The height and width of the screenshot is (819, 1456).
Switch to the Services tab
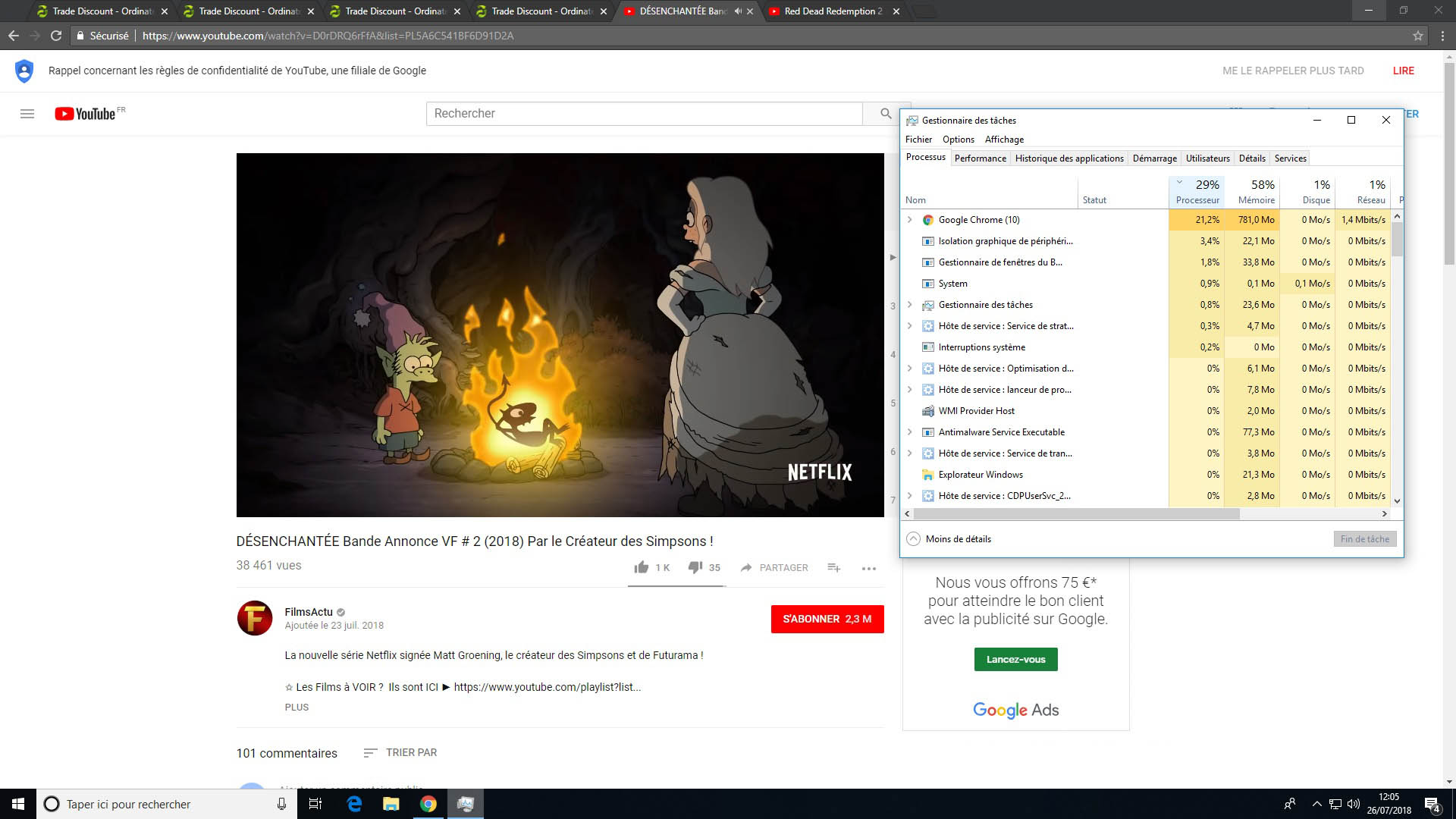[x=1290, y=158]
